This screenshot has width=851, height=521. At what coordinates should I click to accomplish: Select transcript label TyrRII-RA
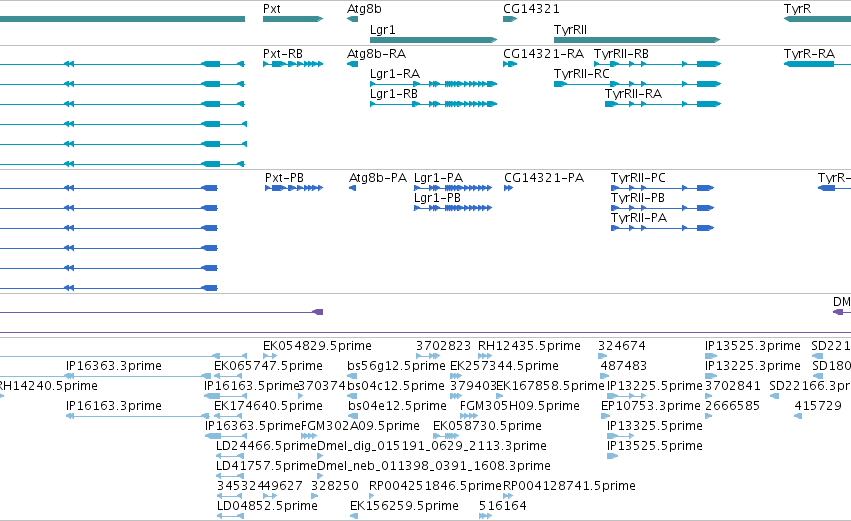[633, 94]
